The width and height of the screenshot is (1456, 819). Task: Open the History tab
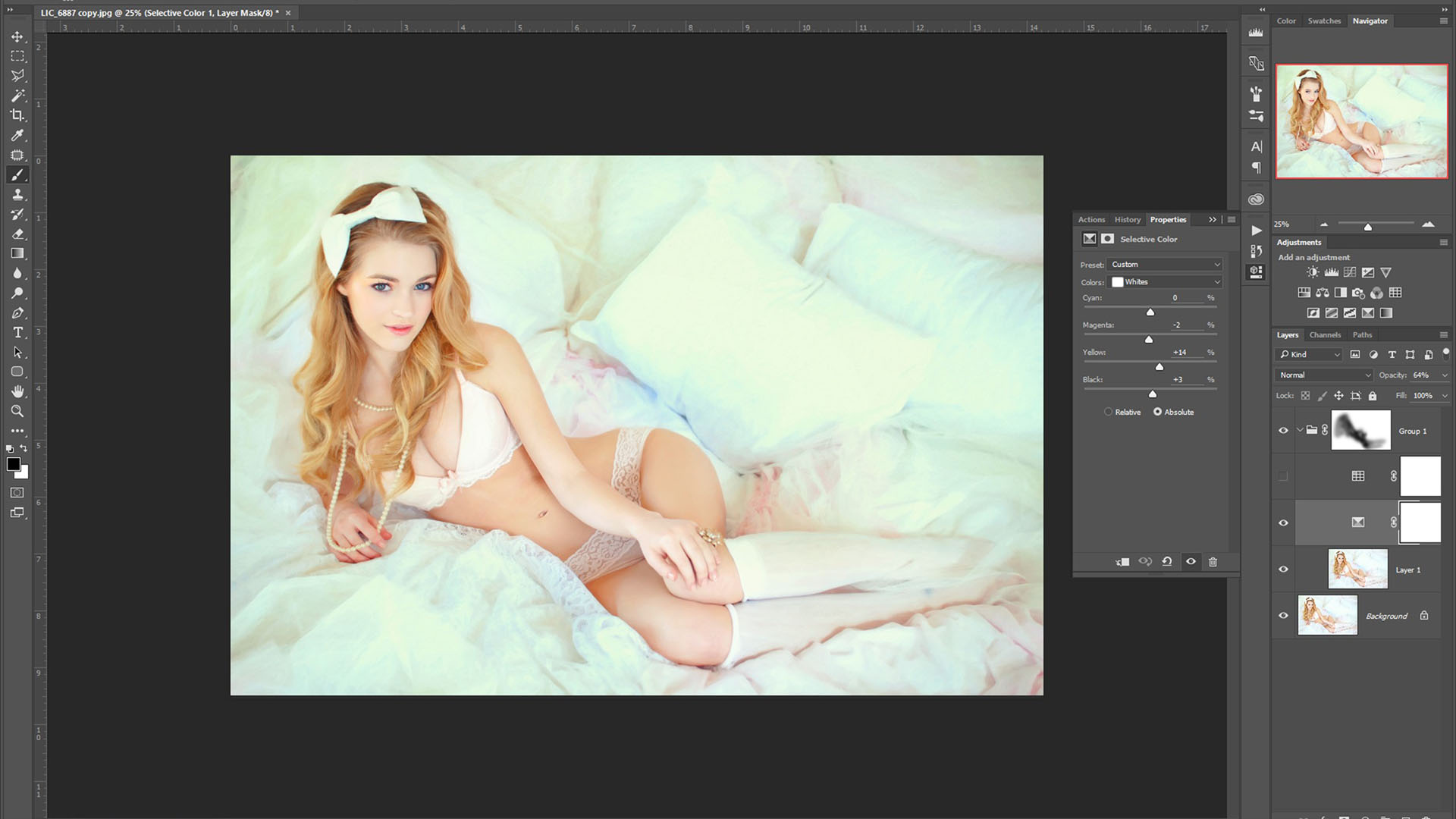(1127, 220)
